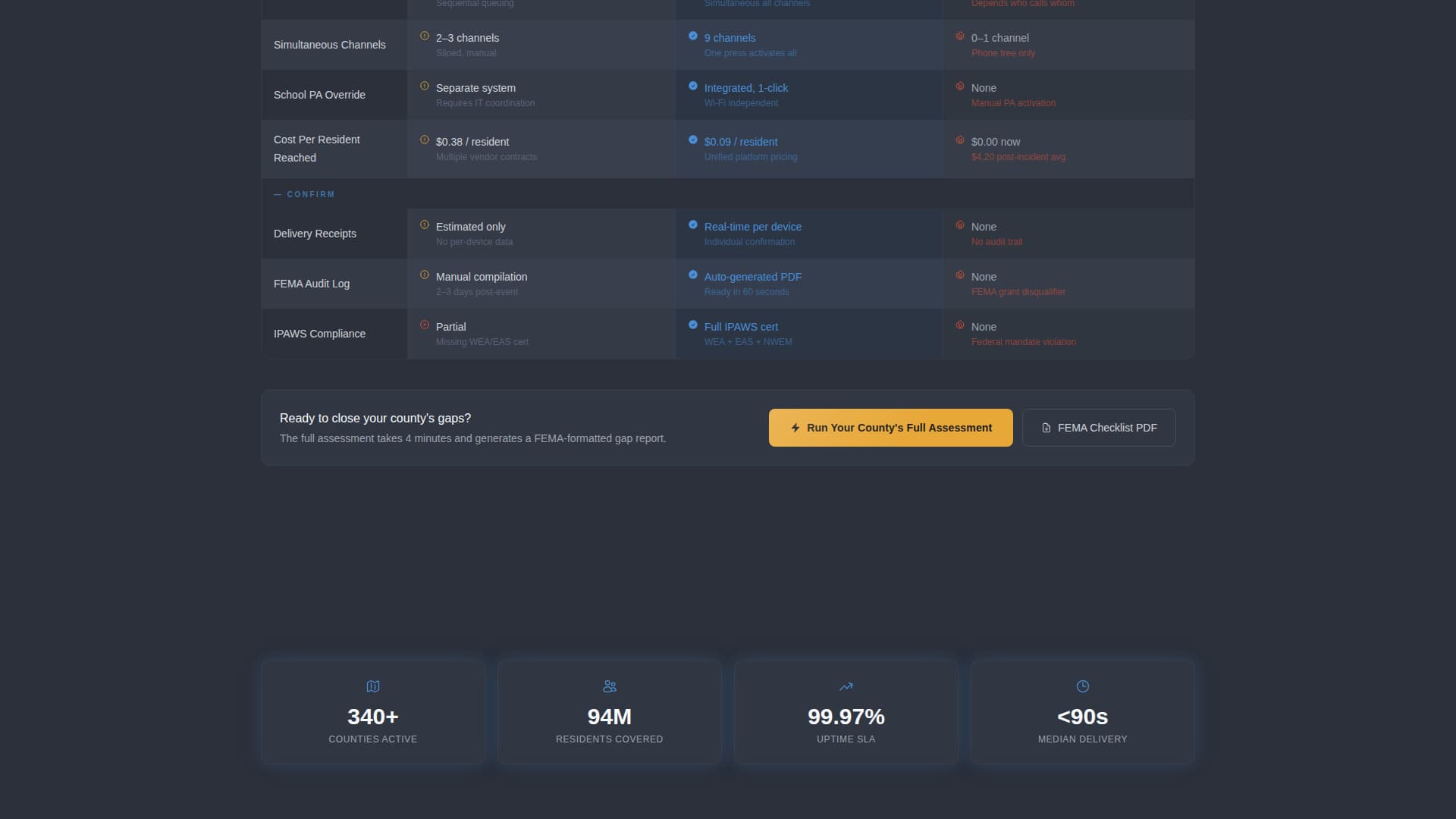This screenshot has width=1456, height=819.
Task: Open the Auto-generated PDF link
Action: [x=753, y=277]
